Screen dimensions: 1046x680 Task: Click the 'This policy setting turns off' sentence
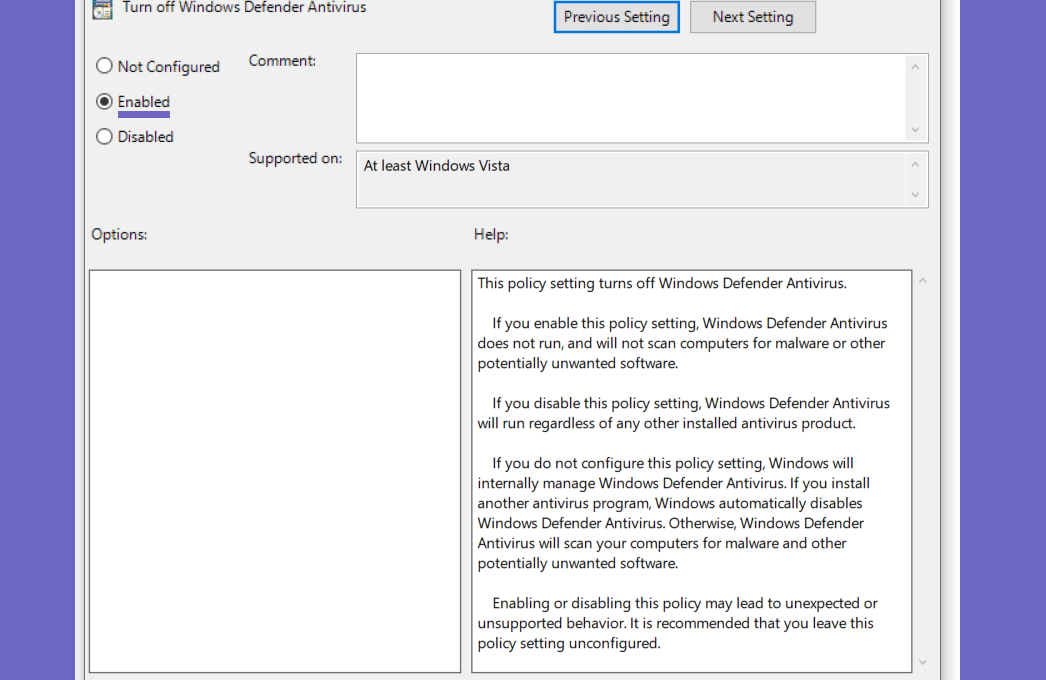662,283
